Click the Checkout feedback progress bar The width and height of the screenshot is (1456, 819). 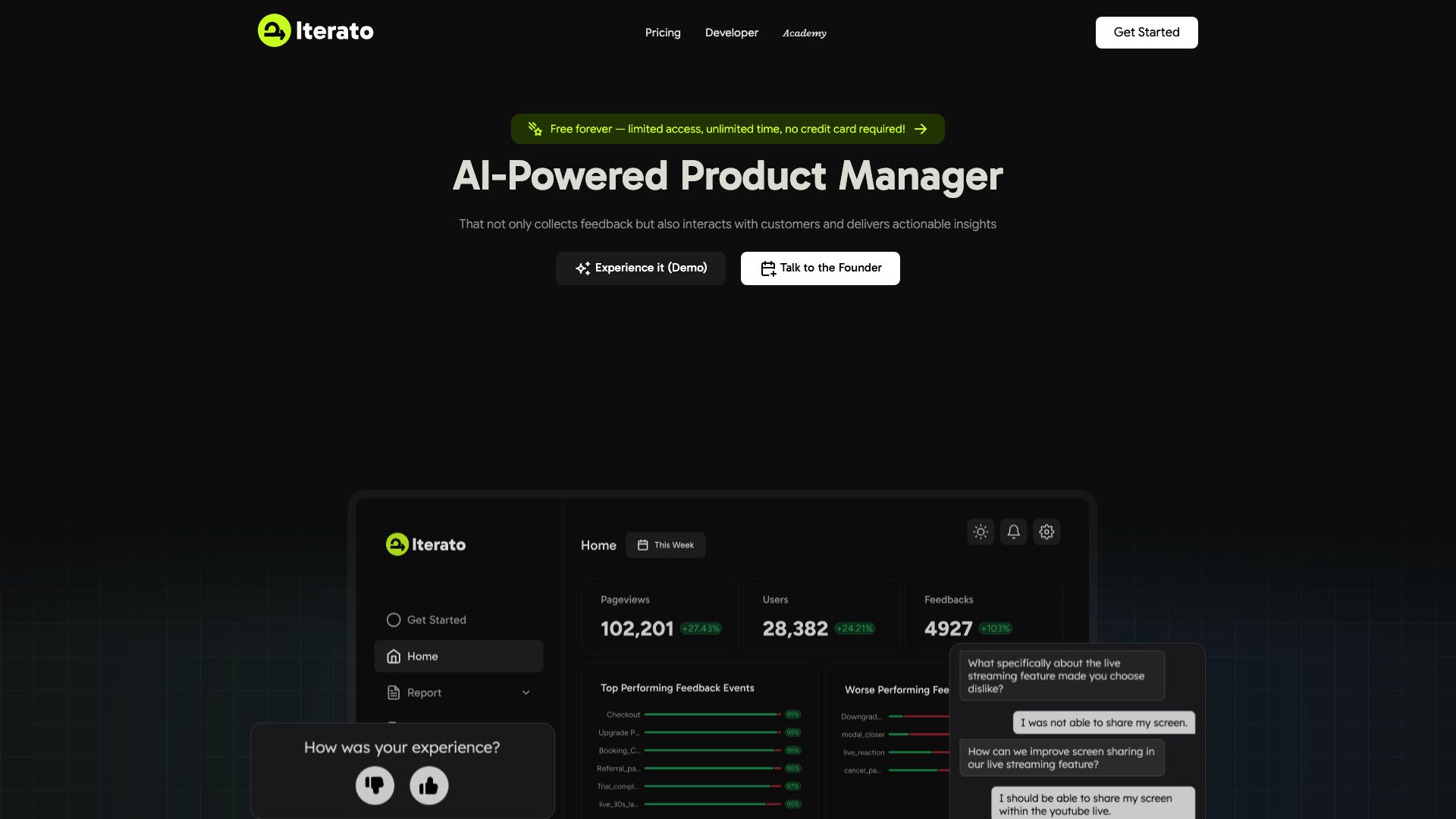pos(713,714)
